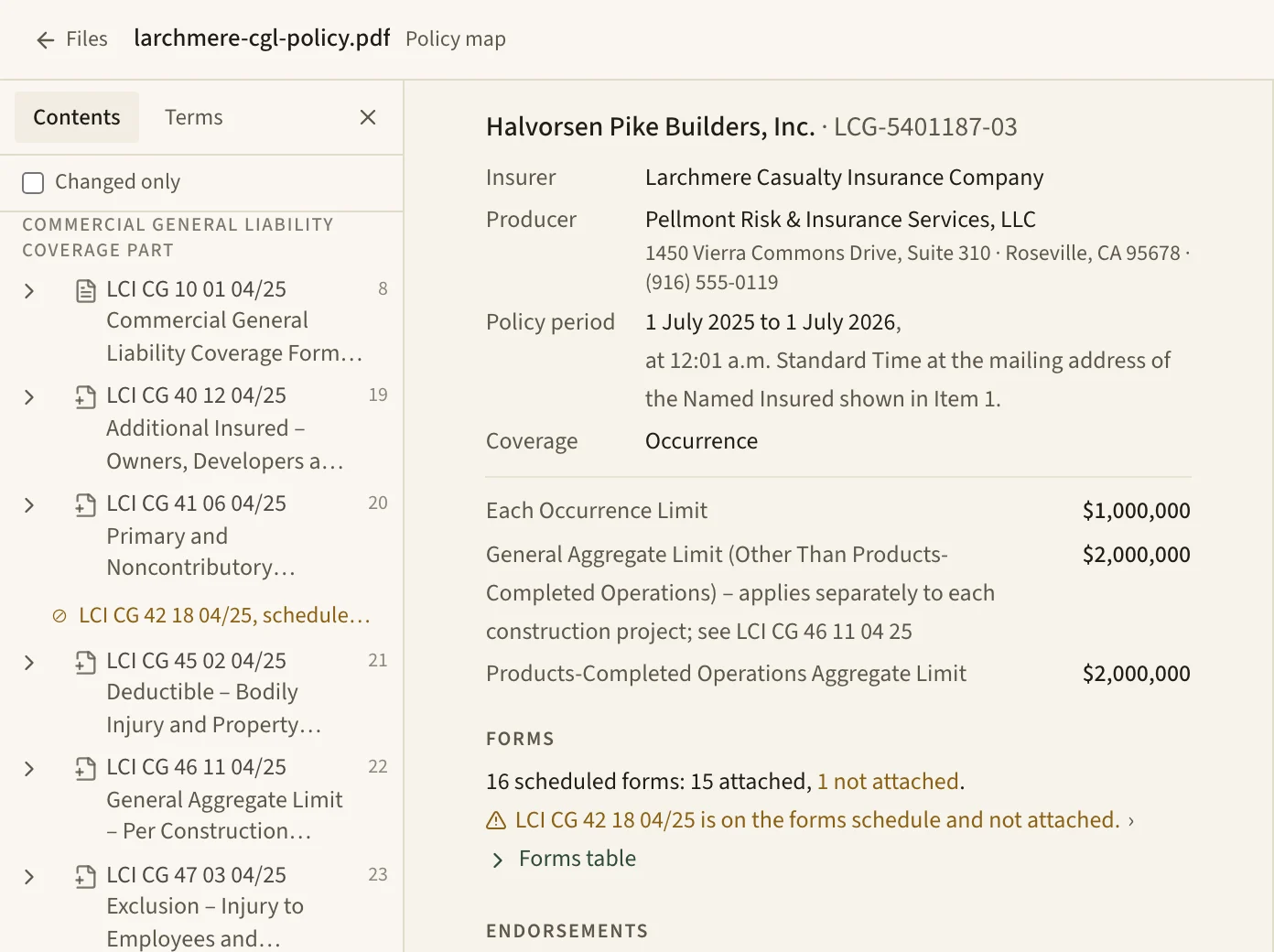Close the contents sidebar panel
The height and width of the screenshot is (952, 1274).
(368, 117)
